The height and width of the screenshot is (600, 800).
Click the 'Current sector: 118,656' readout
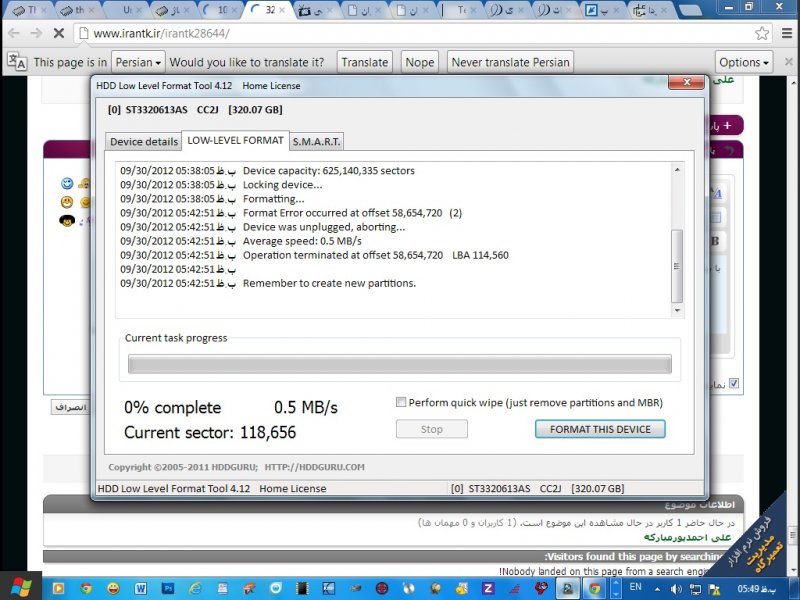(210, 433)
